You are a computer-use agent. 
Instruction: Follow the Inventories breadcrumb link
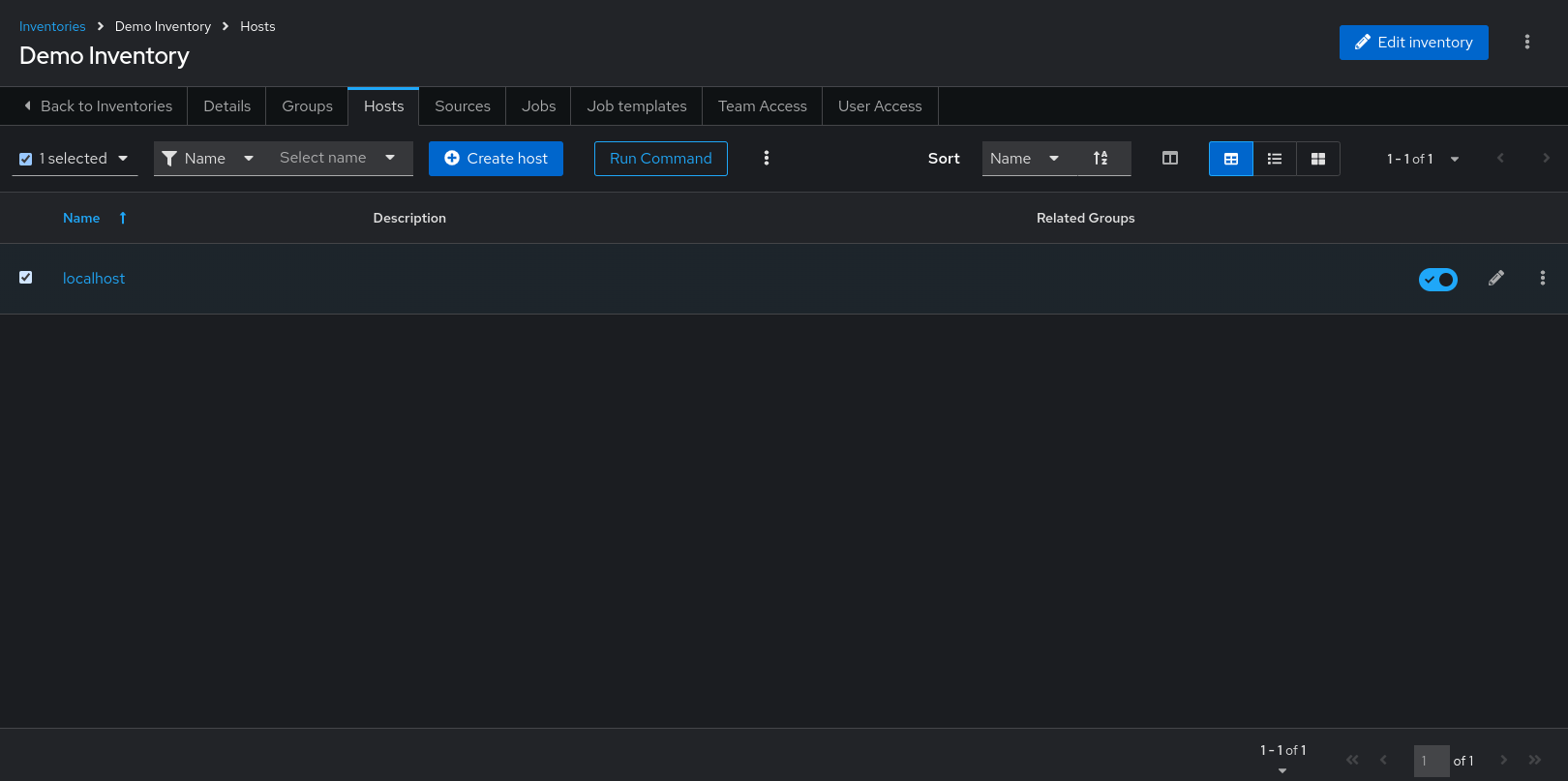click(52, 26)
